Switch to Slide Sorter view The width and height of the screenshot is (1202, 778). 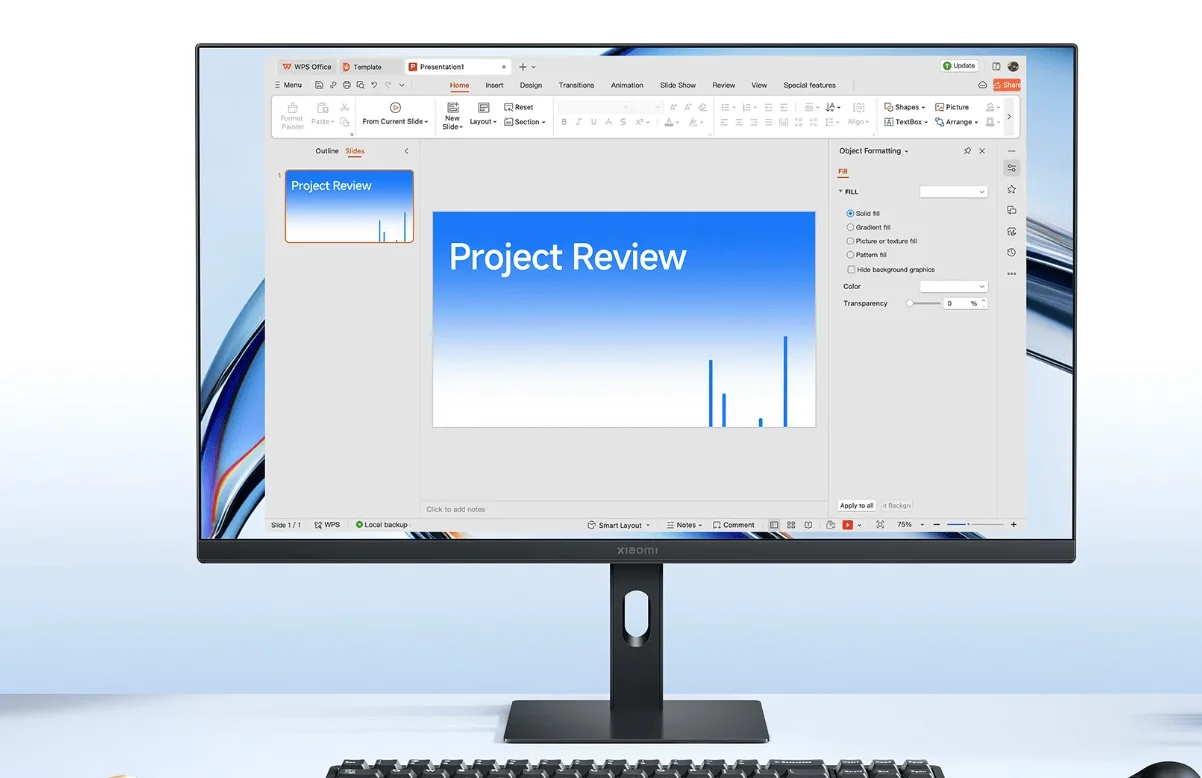791,525
